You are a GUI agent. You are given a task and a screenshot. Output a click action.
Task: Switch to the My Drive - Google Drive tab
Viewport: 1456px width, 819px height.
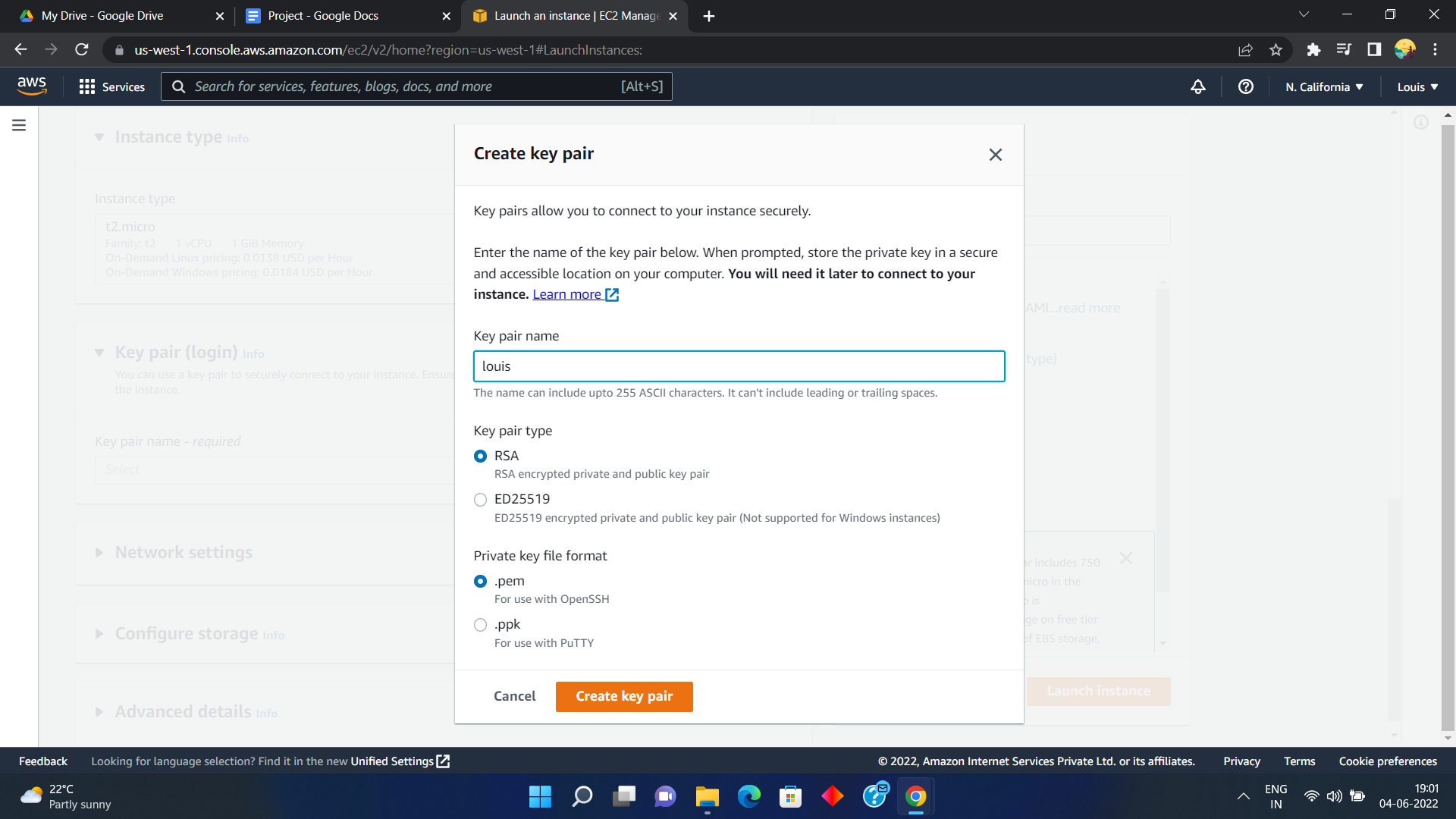coord(102,16)
